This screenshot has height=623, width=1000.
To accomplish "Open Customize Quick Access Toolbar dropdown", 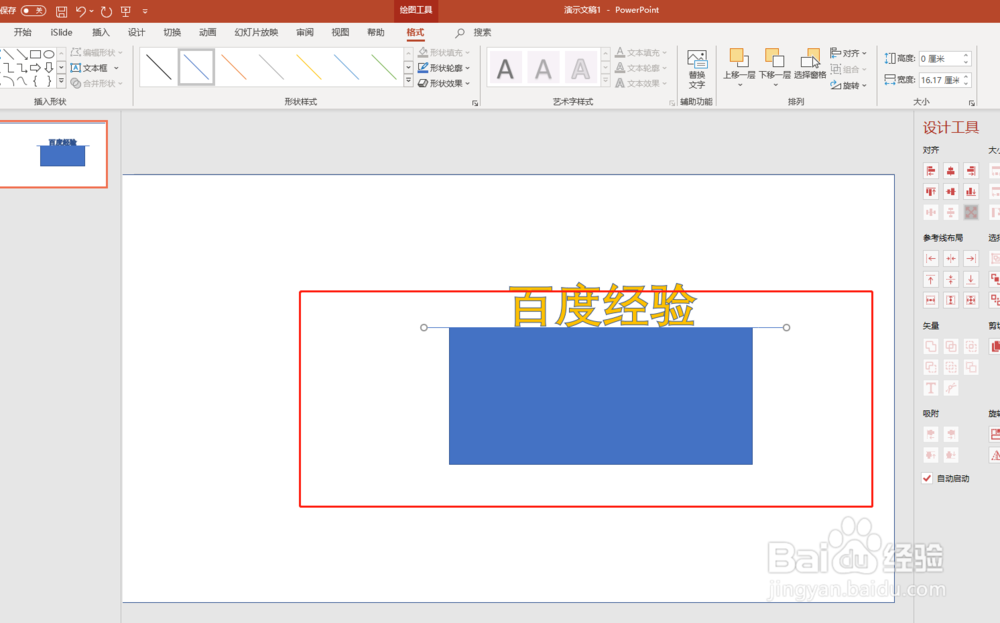I will click(x=145, y=11).
